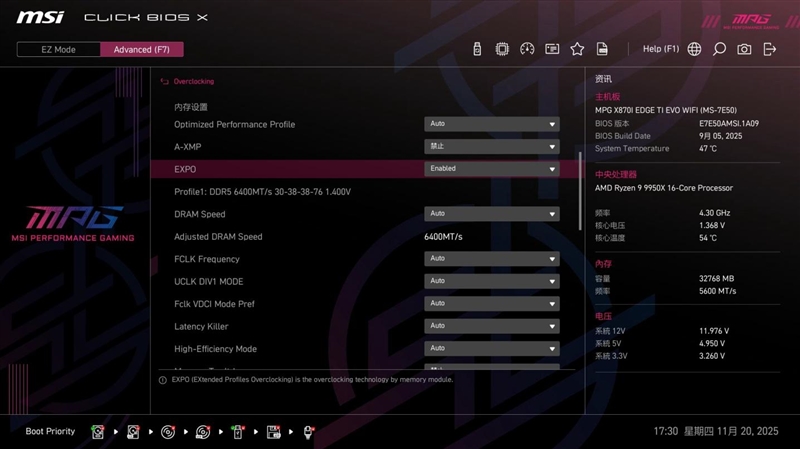Open UCLK DIV1 MODE dropdown
The height and width of the screenshot is (449, 800).
pos(492,281)
